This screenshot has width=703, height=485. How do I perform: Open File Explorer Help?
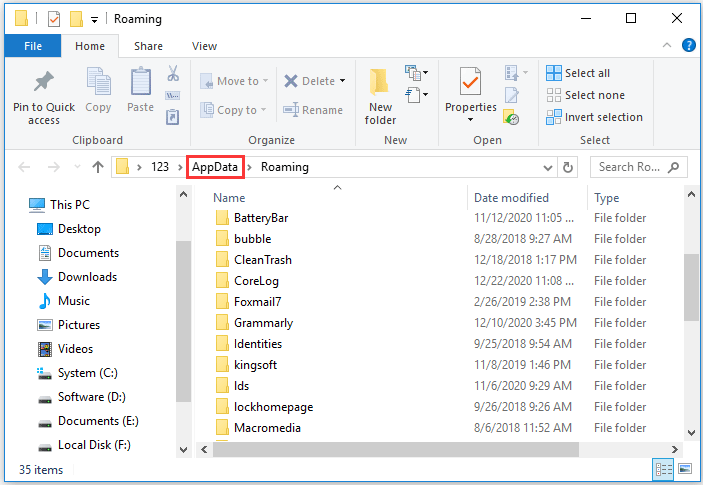688,45
